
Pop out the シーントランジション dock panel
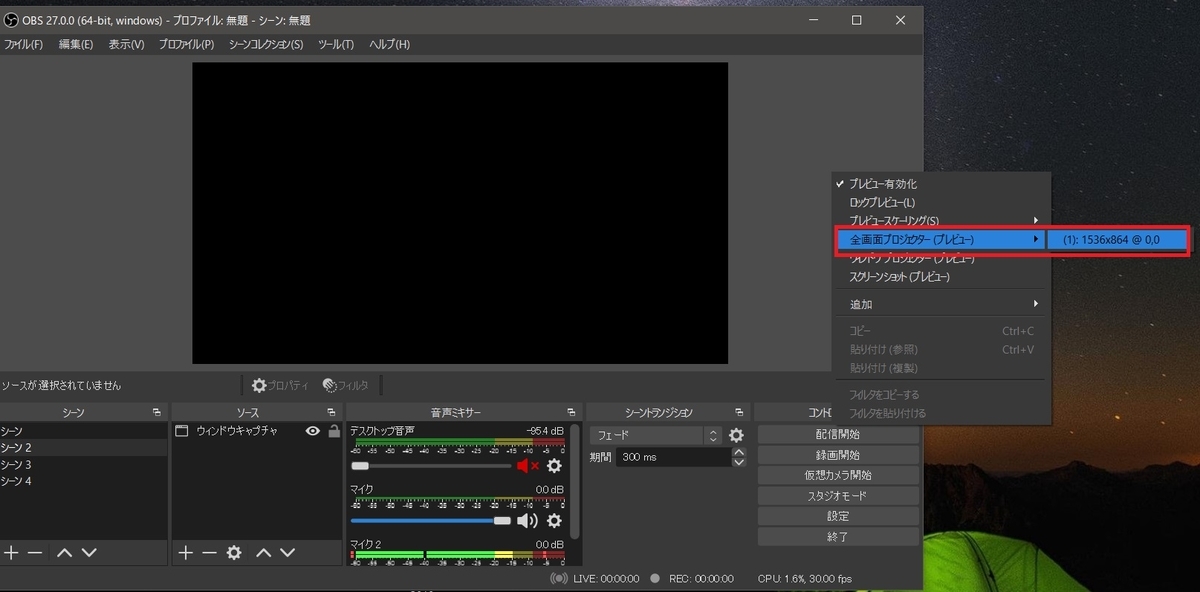click(738, 412)
